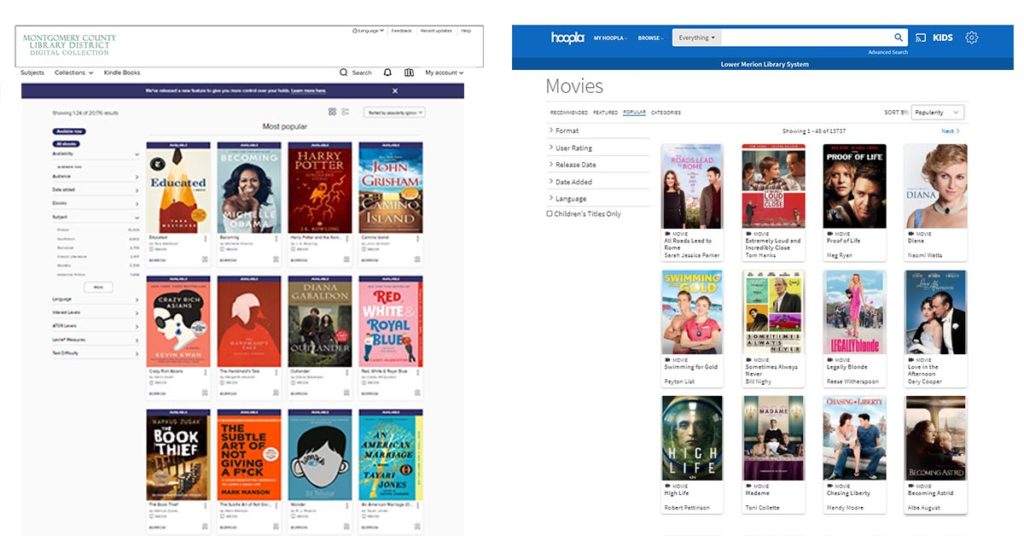Remove the All ebooks filter chip

coord(67,144)
